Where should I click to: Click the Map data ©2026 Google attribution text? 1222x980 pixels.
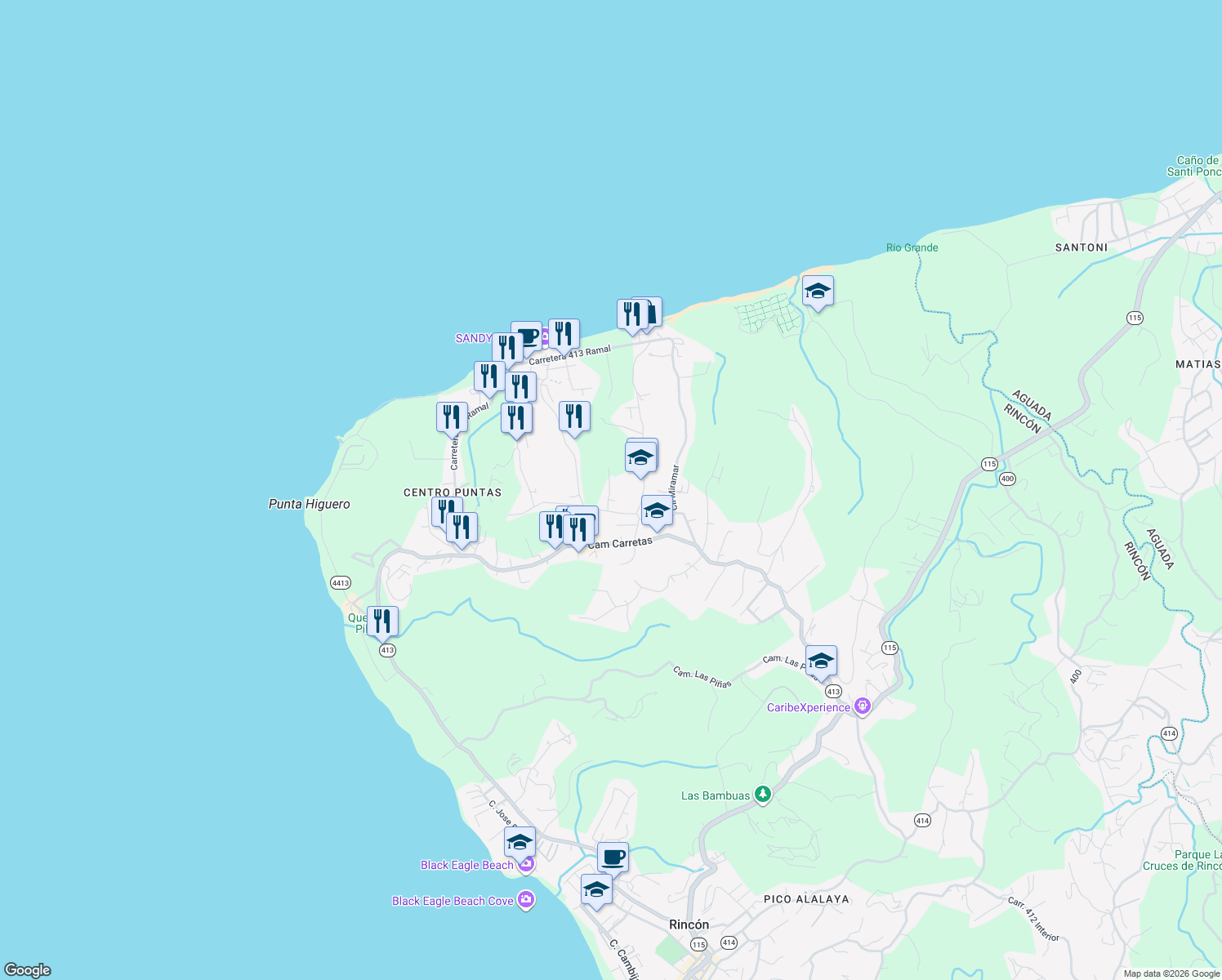click(1171, 973)
